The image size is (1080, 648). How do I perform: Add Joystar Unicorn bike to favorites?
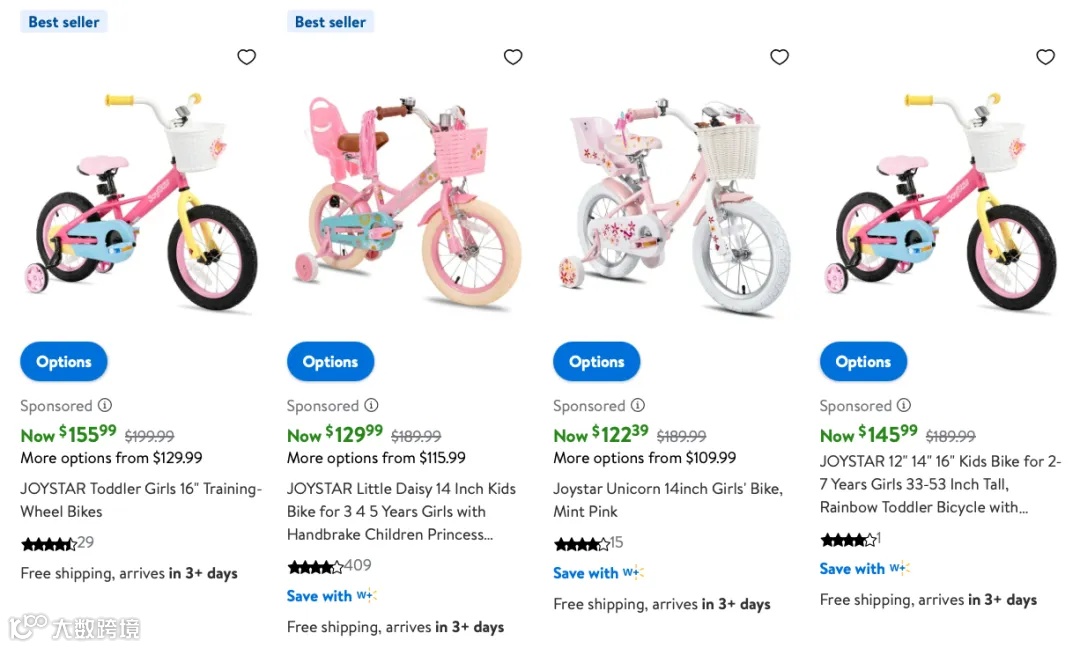[780, 57]
